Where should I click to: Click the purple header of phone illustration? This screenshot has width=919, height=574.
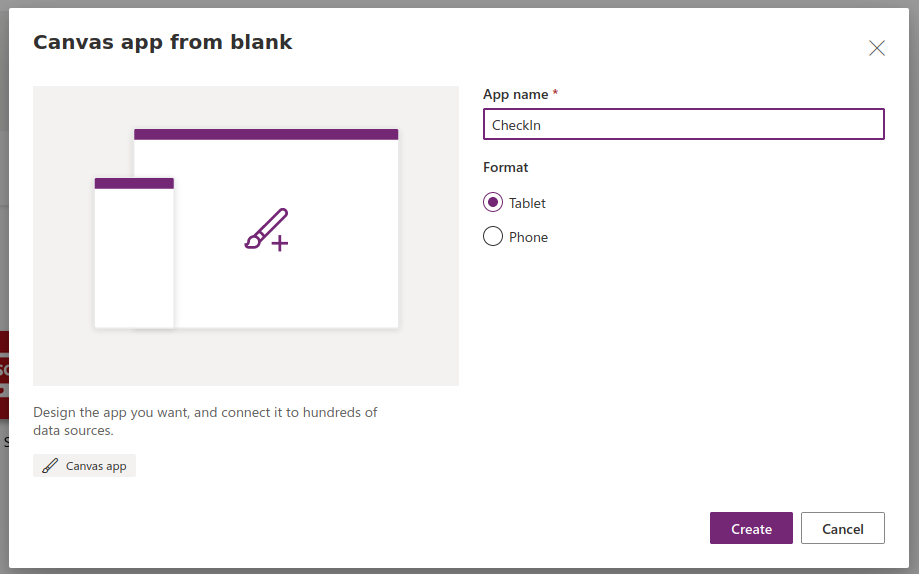134,184
